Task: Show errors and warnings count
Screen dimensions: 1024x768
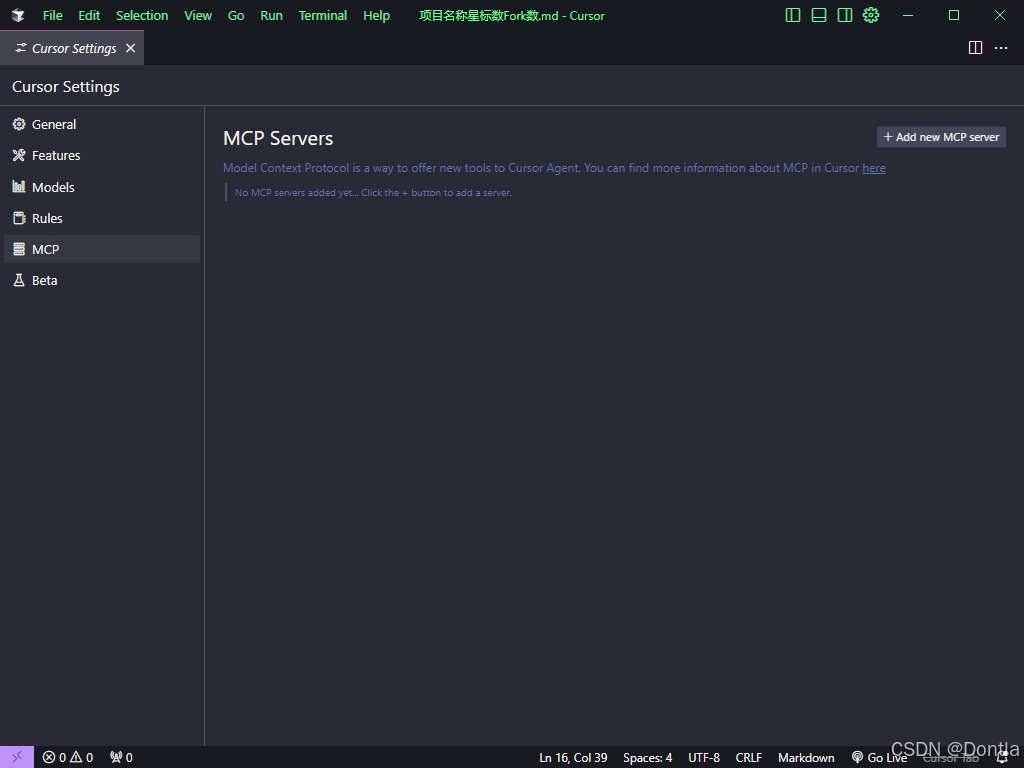Action: pos(68,758)
